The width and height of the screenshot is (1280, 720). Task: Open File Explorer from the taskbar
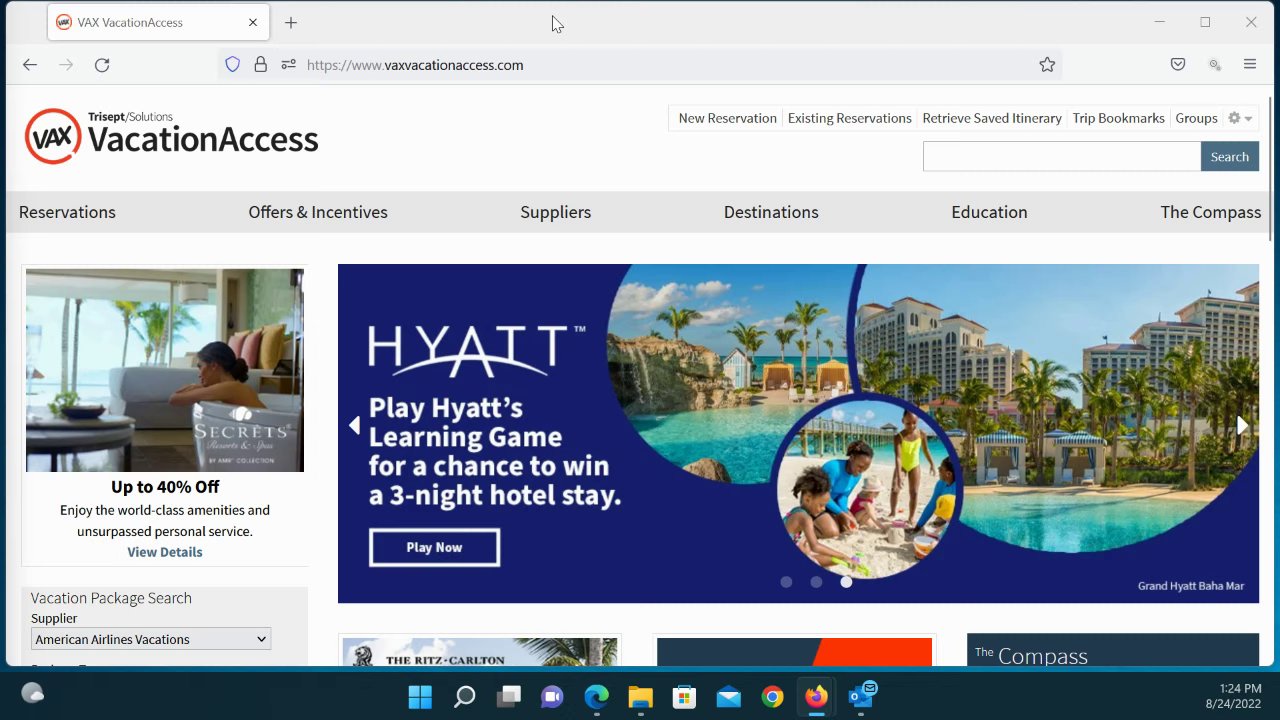click(640, 697)
